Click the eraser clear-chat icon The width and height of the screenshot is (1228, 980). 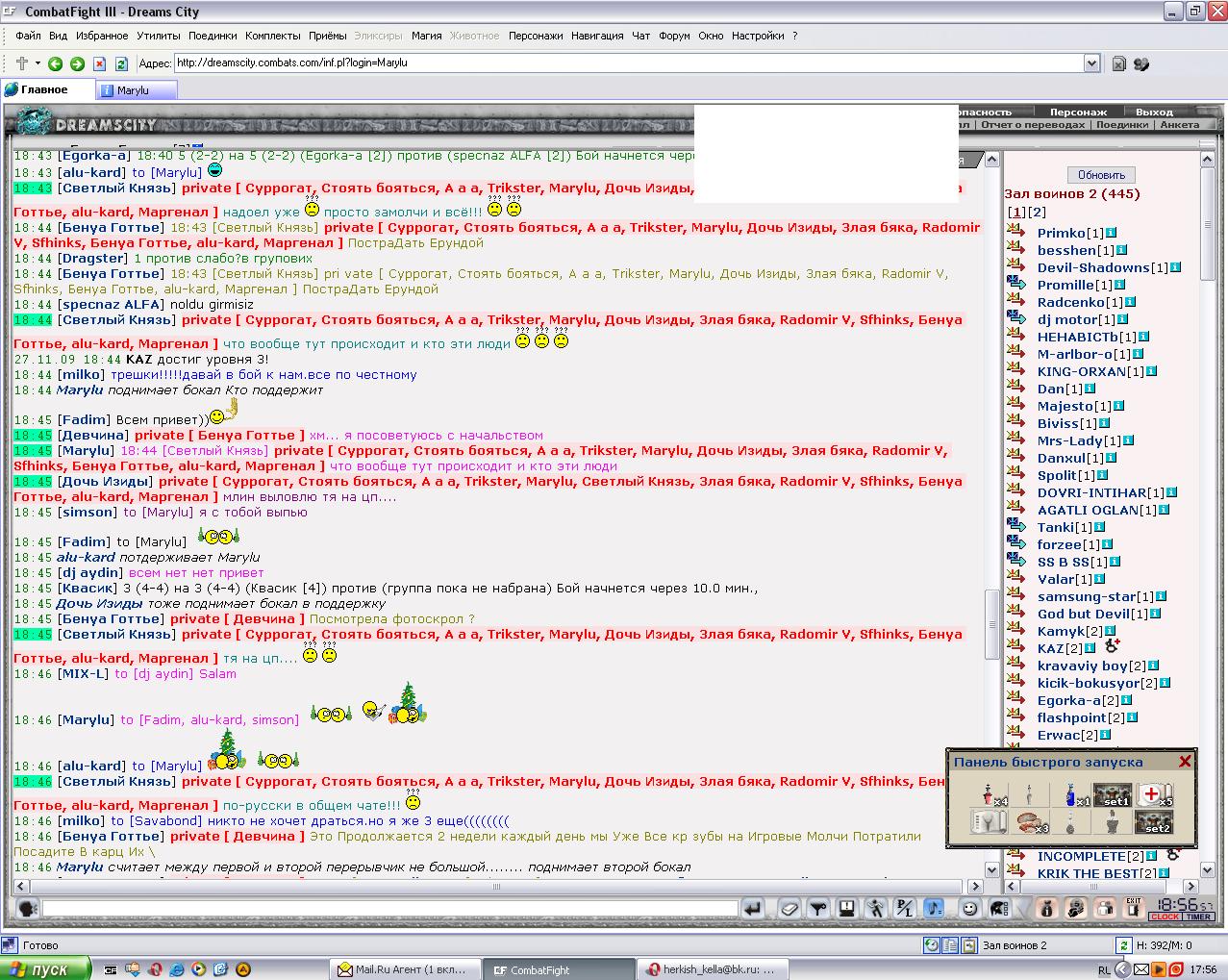click(x=789, y=908)
